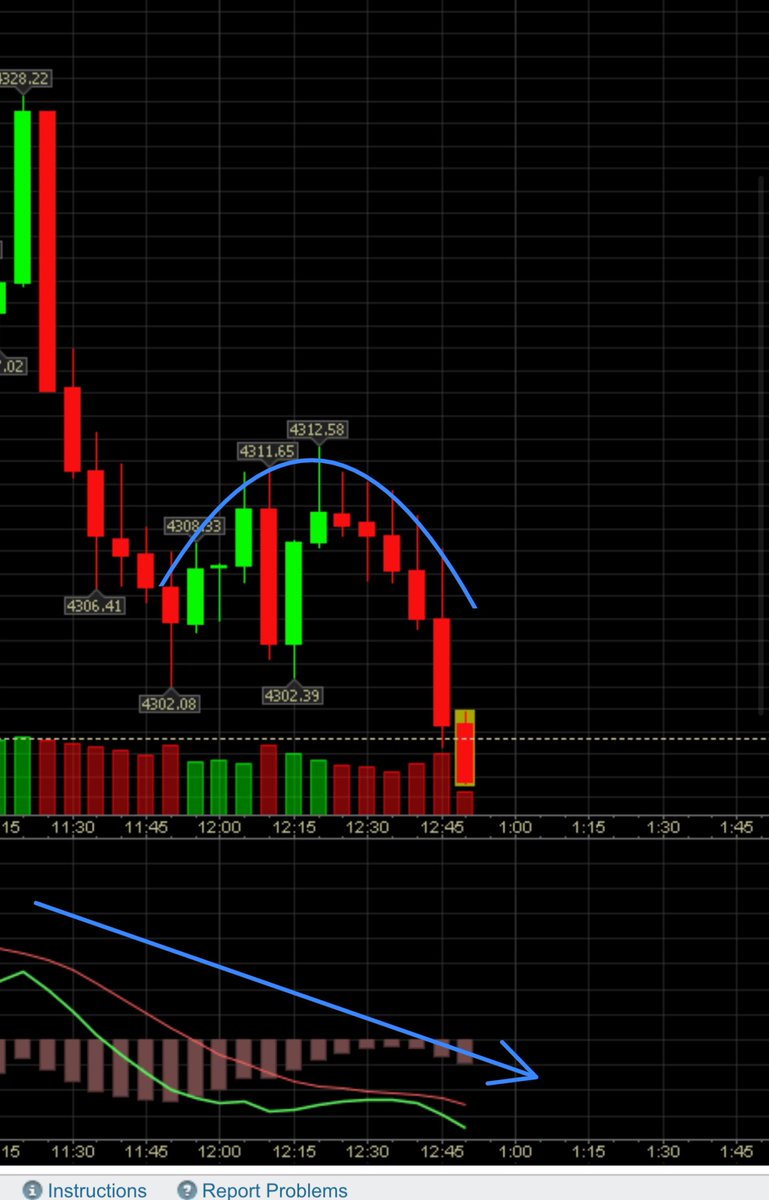Select the 4306.41 low price label
This screenshot has width=769, height=1200.
coord(95,605)
